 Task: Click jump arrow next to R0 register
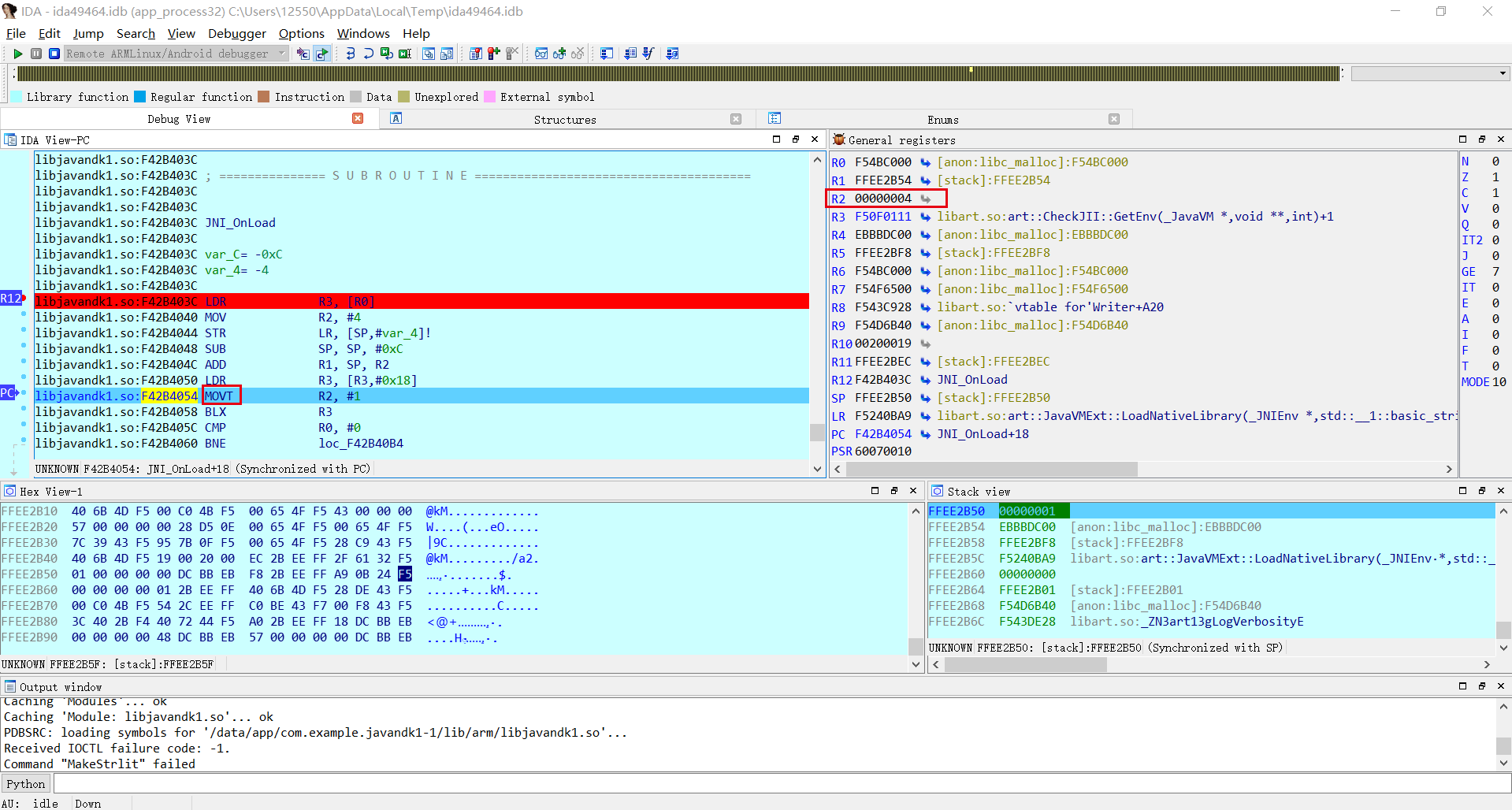point(925,162)
